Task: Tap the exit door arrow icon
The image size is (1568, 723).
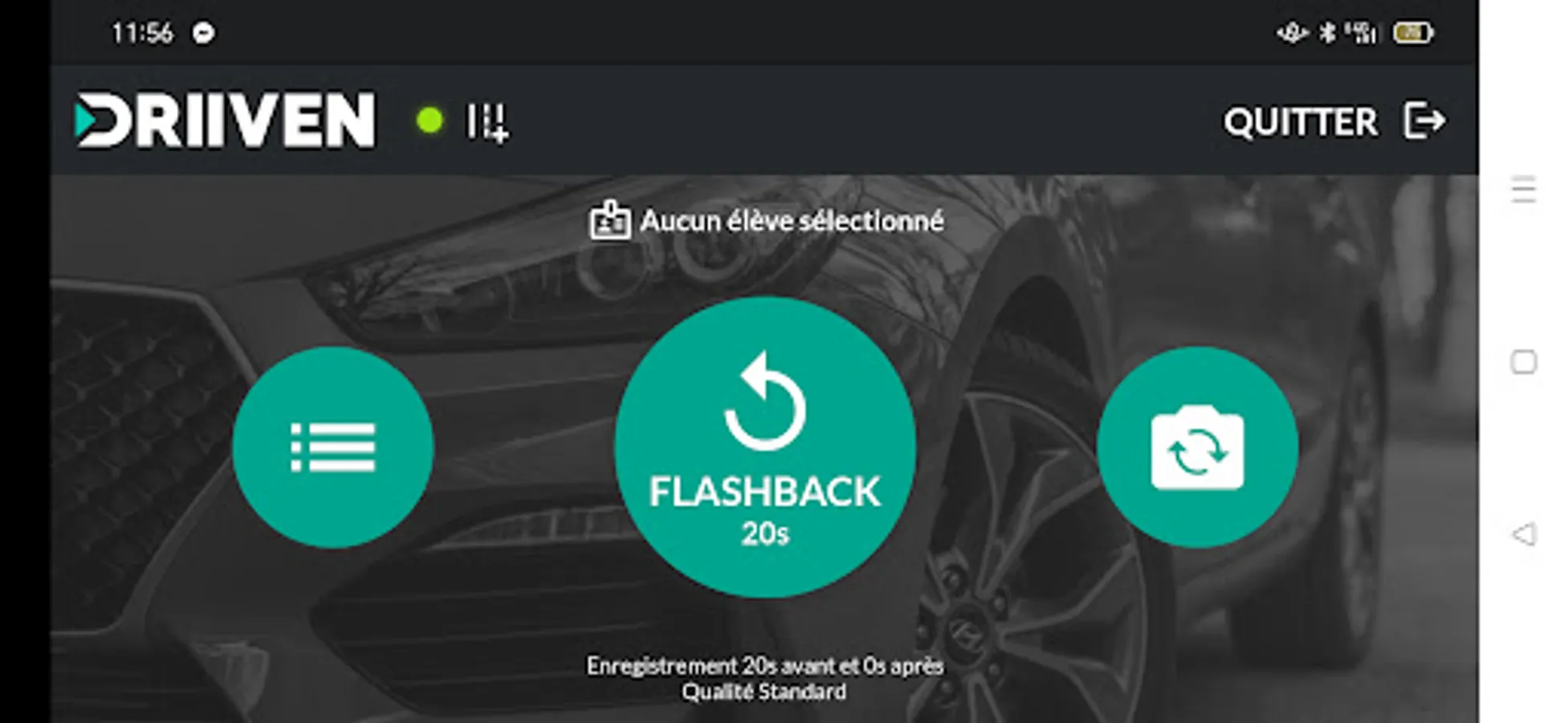Action: point(1425,120)
